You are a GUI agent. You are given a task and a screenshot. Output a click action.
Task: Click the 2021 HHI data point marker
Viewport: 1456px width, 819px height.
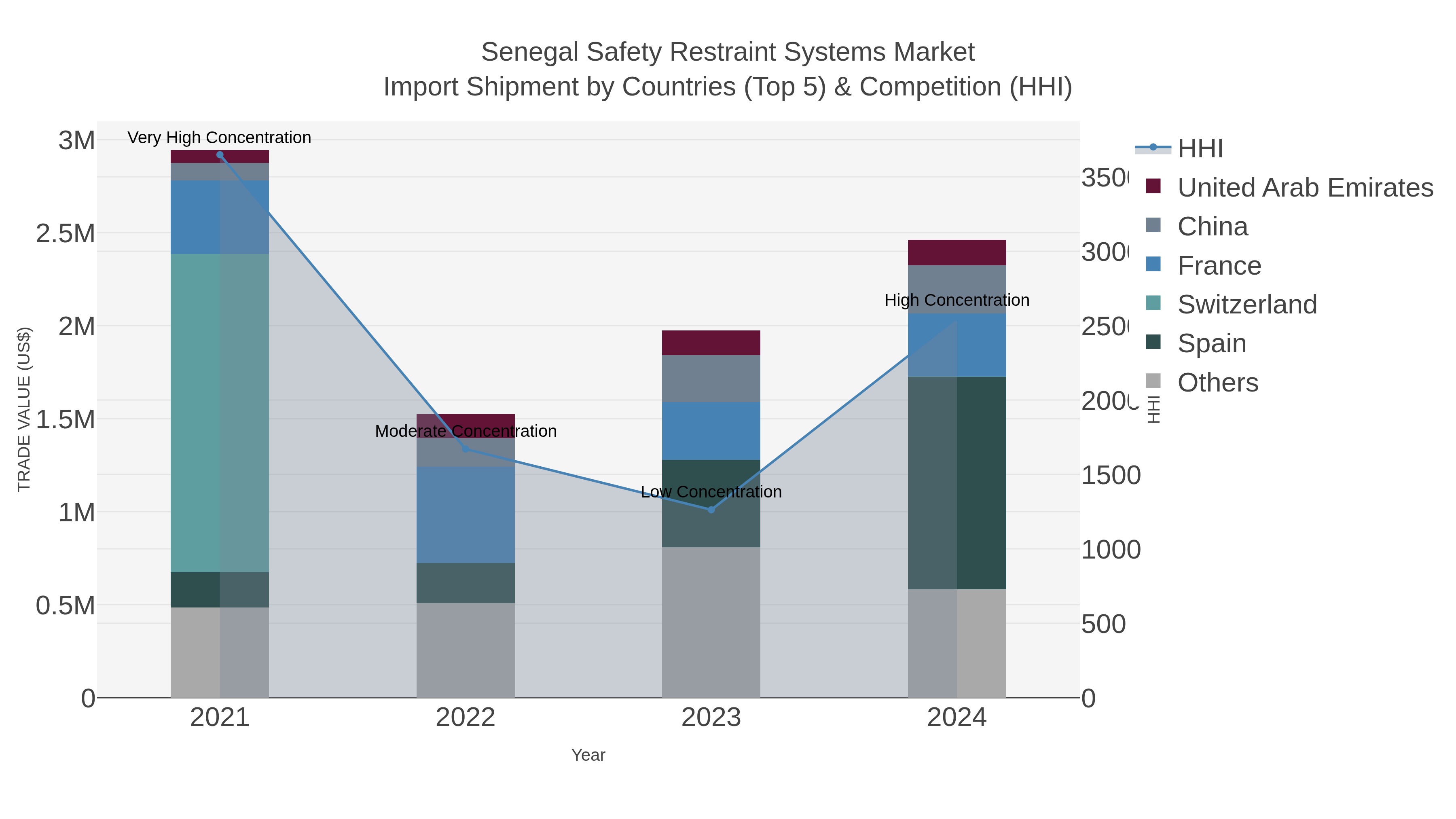click(220, 155)
